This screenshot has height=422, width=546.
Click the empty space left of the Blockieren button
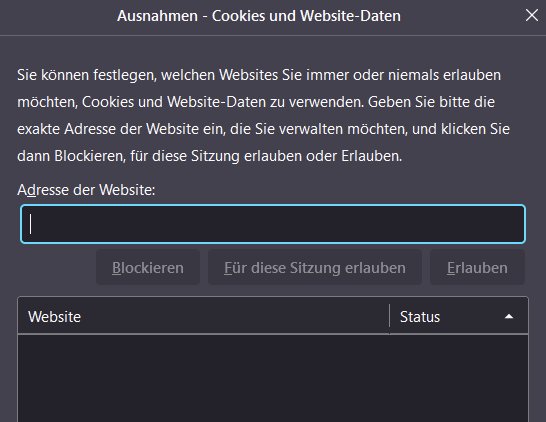coord(57,267)
